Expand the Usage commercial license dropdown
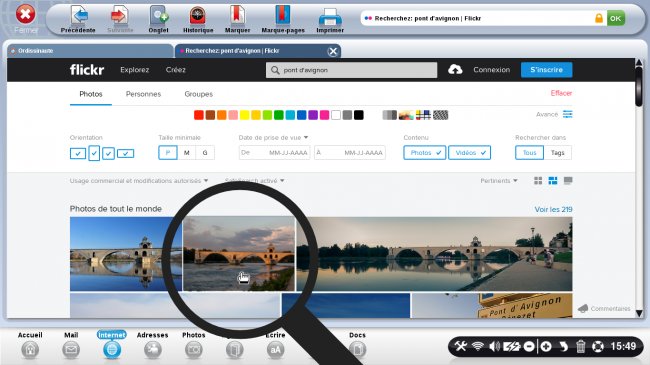The width and height of the screenshot is (650, 365). coord(139,181)
